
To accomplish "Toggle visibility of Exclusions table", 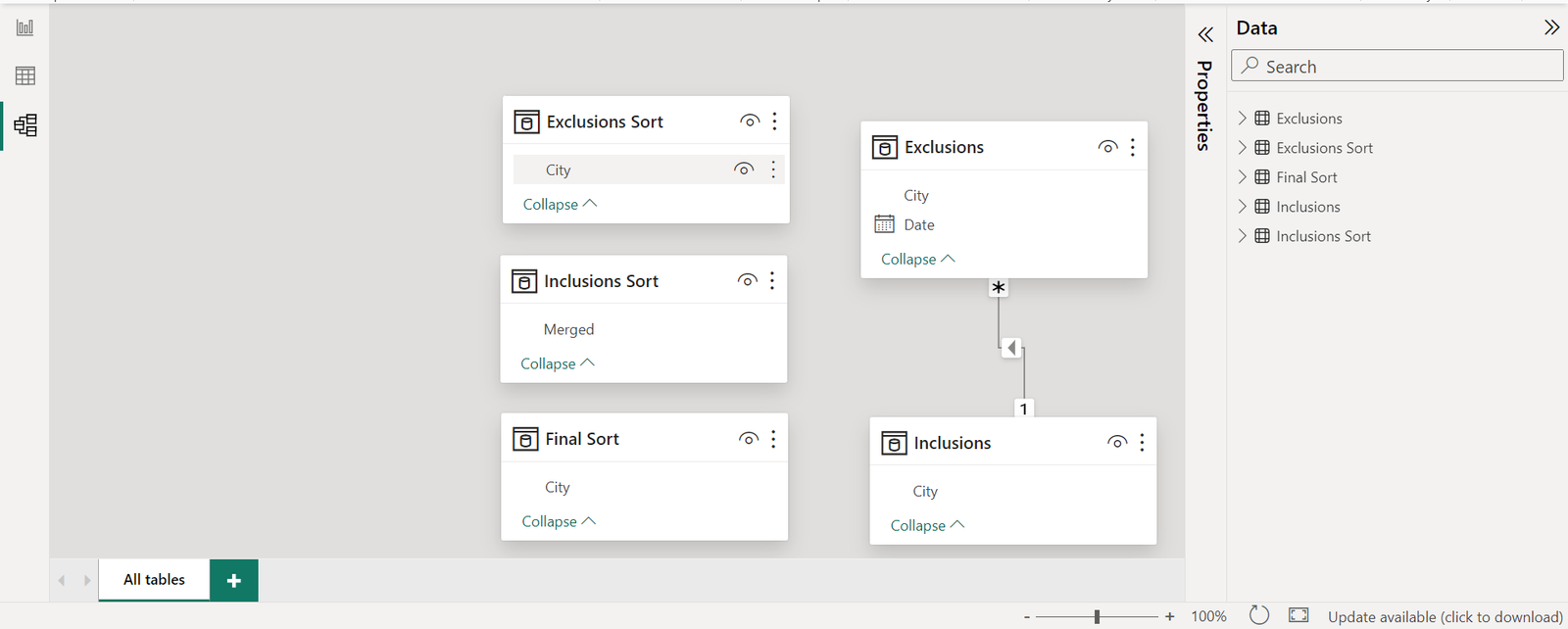I will [1108, 147].
